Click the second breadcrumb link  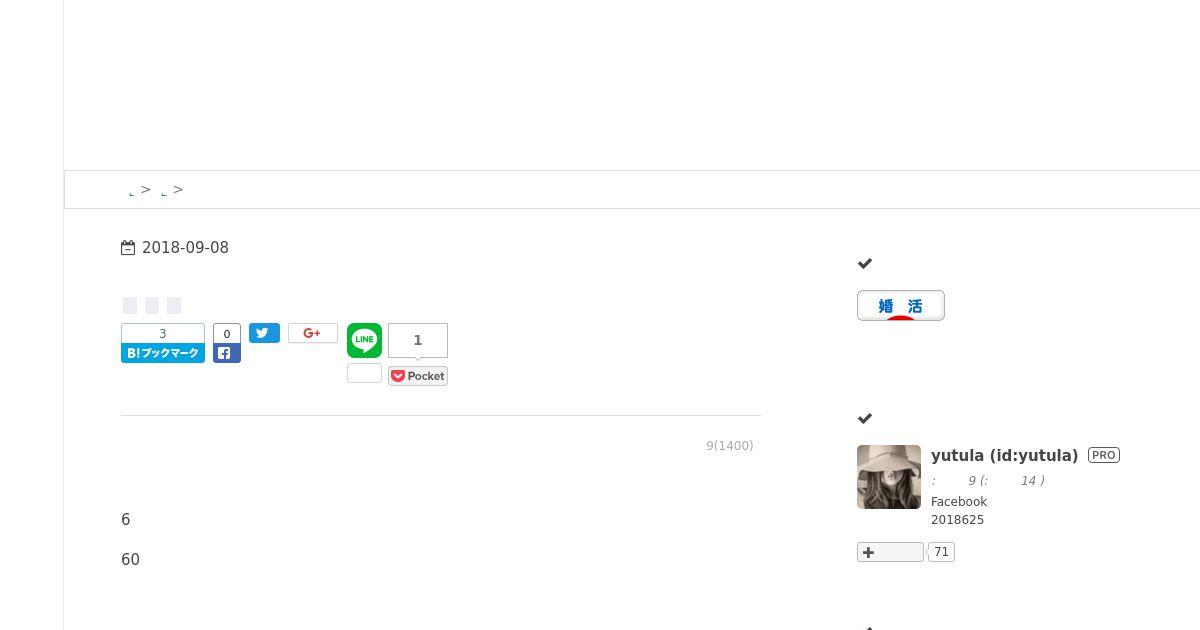pyautogui.click(x=164, y=191)
